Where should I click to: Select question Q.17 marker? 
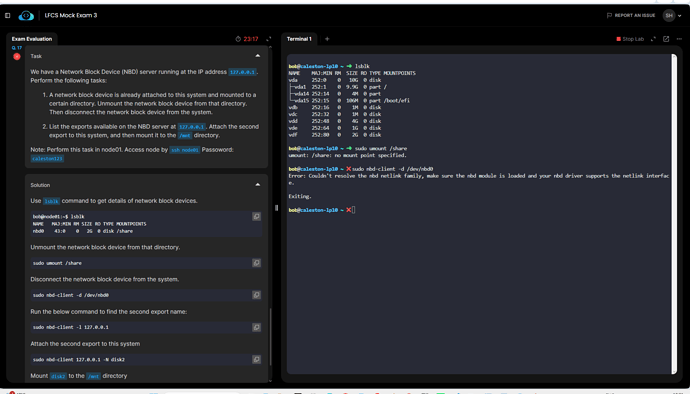point(17,48)
